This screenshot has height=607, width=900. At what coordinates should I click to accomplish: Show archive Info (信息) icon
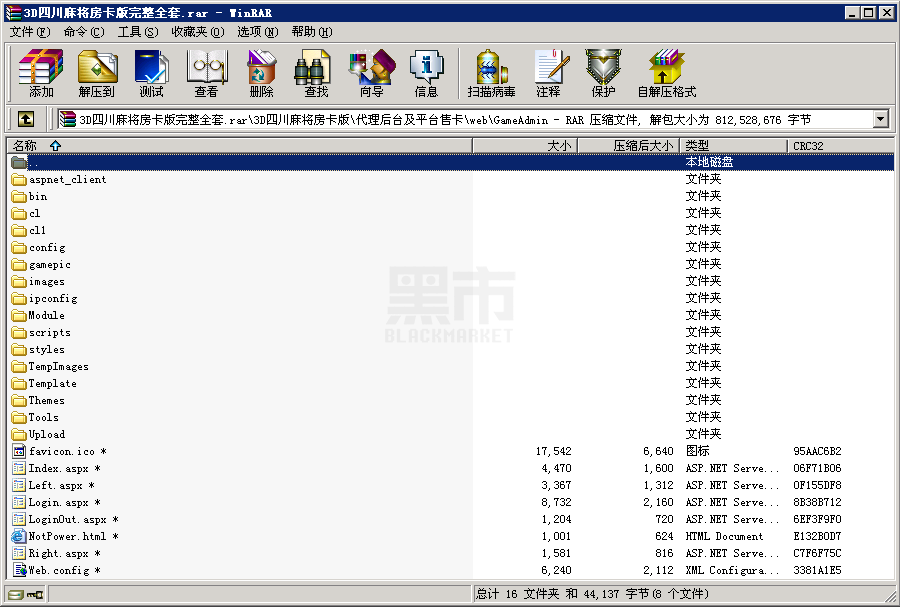pyautogui.click(x=426, y=73)
